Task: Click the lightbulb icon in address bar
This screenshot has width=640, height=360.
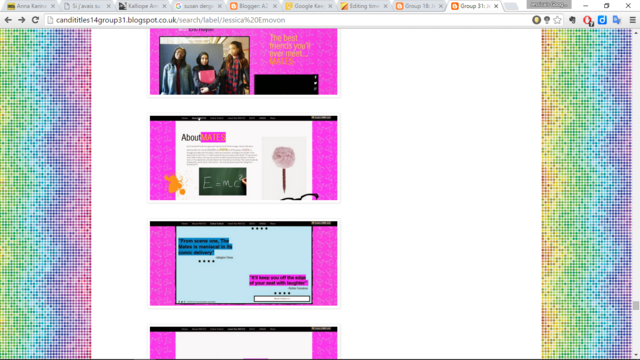Action: coord(547,20)
